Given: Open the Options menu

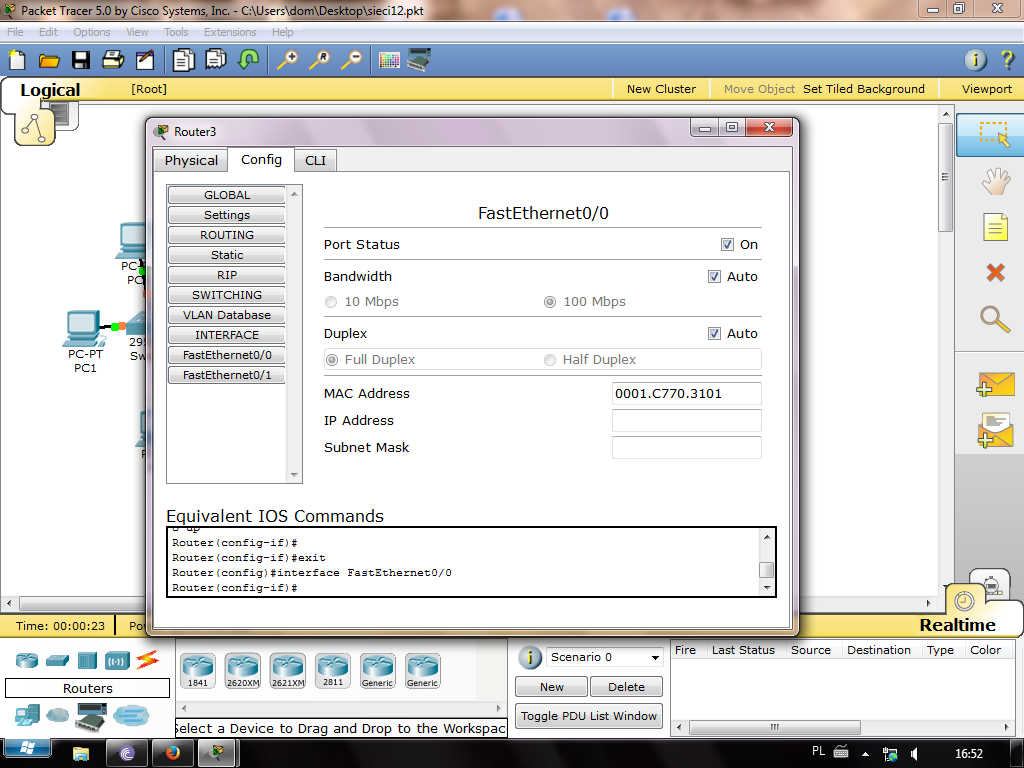Looking at the screenshot, I should (x=91, y=32).
